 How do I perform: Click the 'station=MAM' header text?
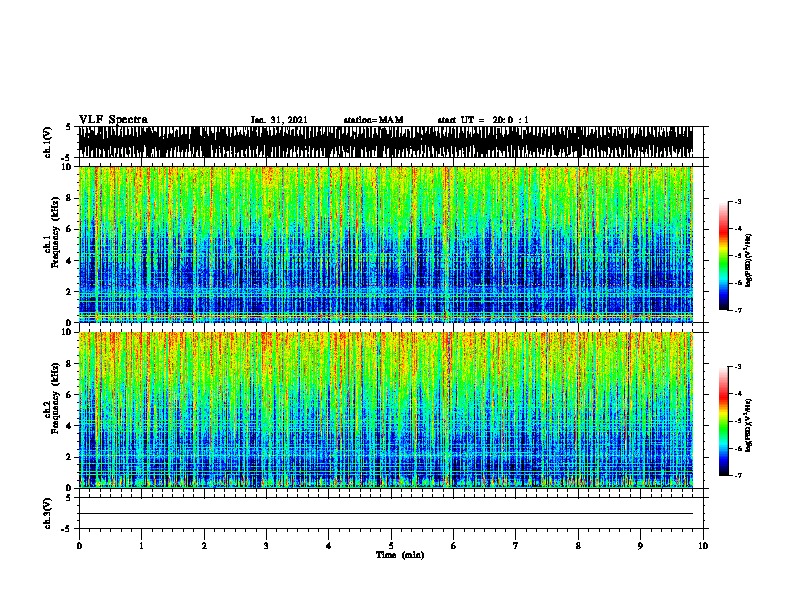[373, 120]
